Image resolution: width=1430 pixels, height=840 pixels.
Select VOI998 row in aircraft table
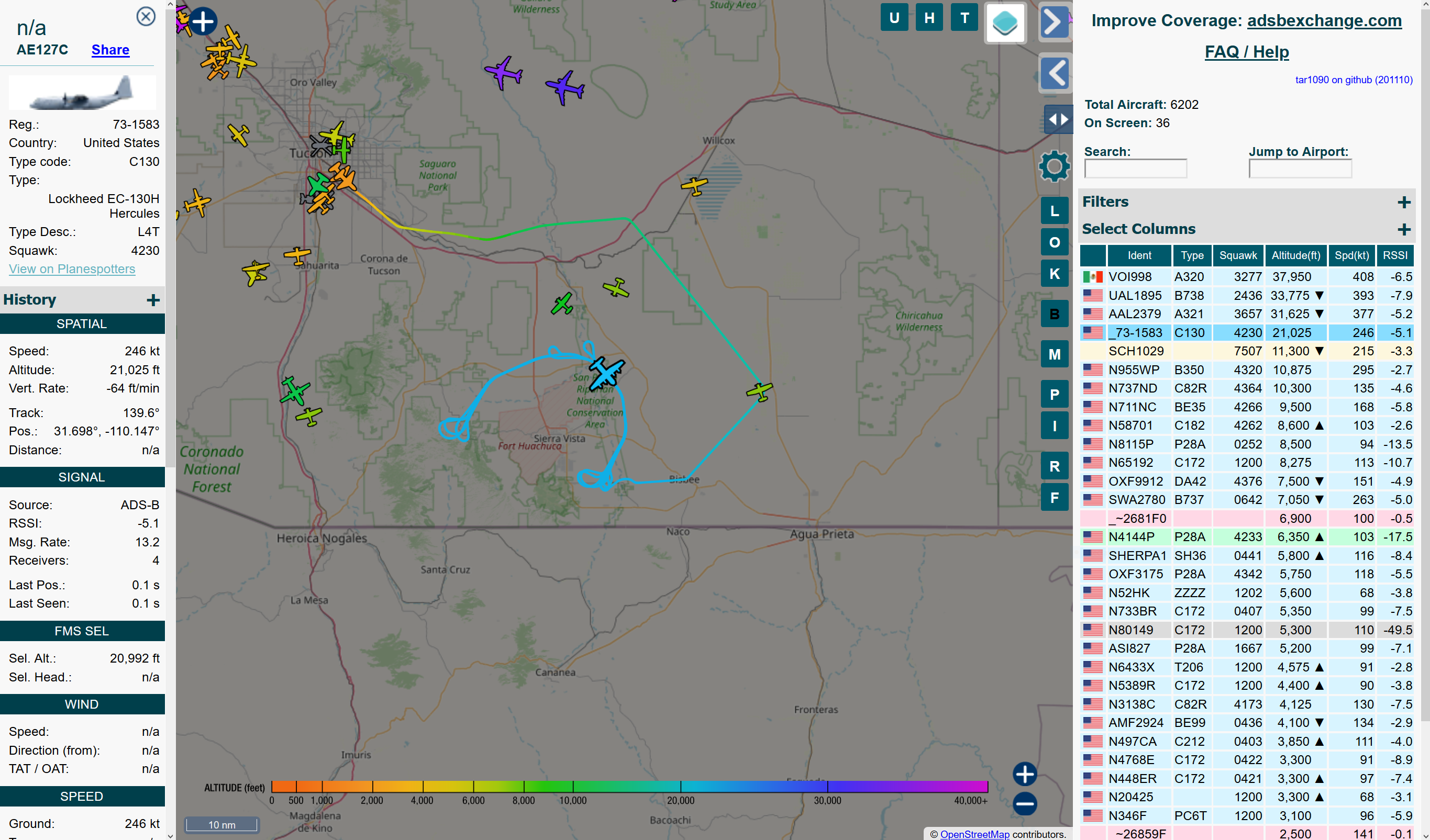pyautogui.click(x=1247, y=277)
